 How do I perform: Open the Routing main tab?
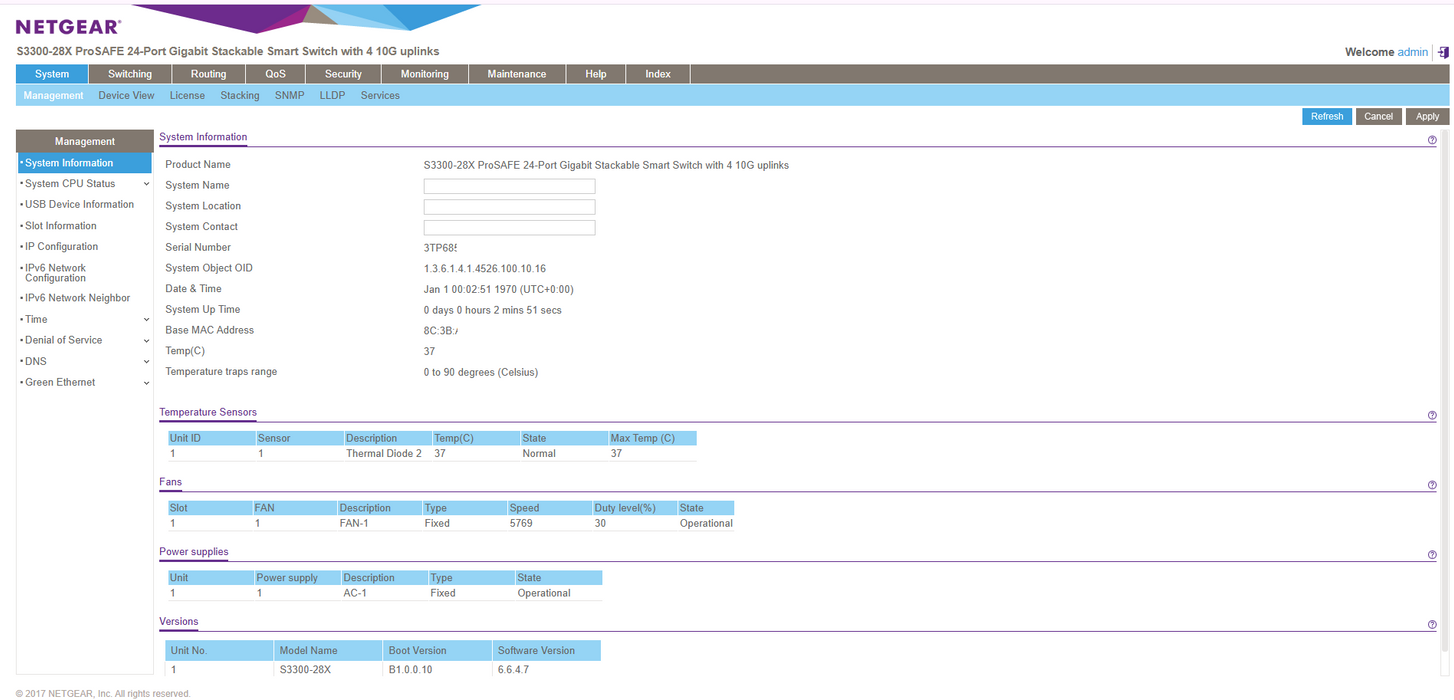(x=209, y=74)
